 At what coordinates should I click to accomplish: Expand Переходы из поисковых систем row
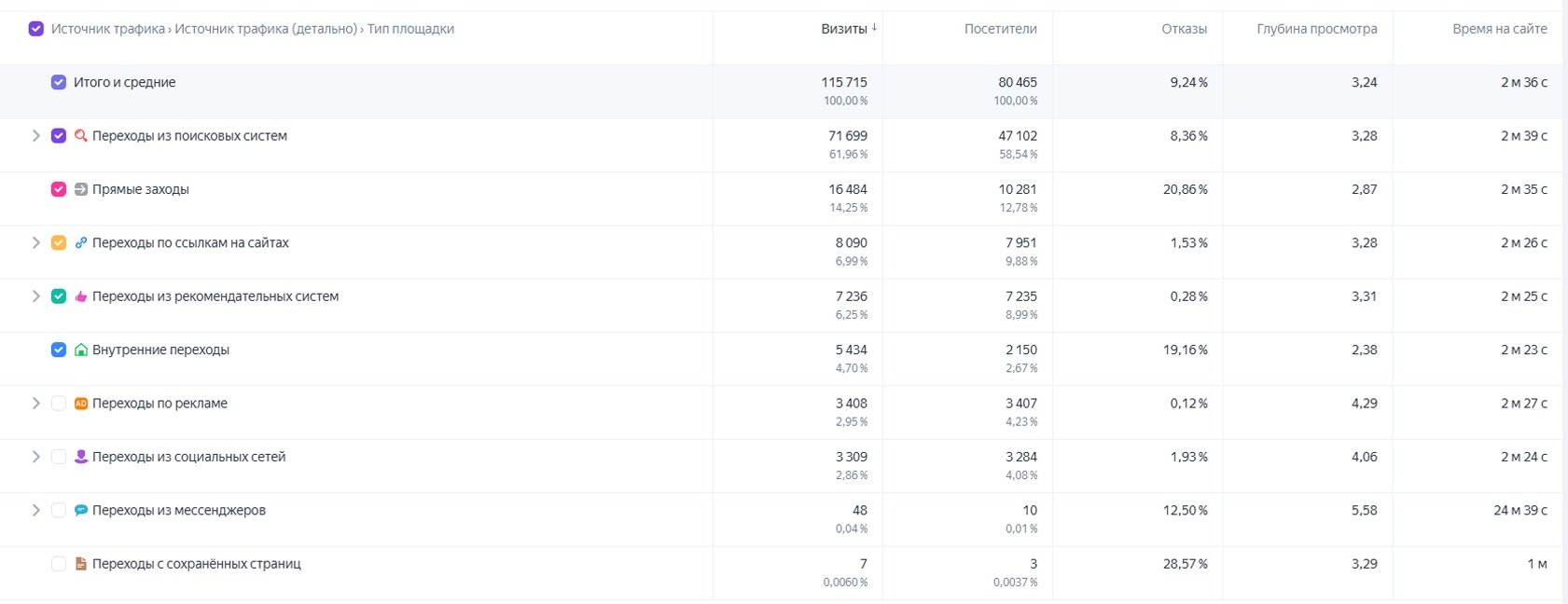point(35,136)
